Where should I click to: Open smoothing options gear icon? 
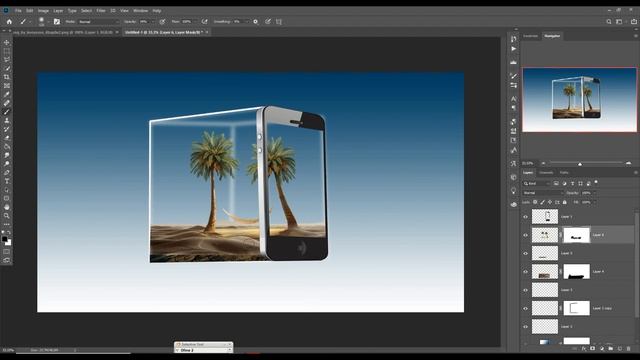tap(256, 22)
